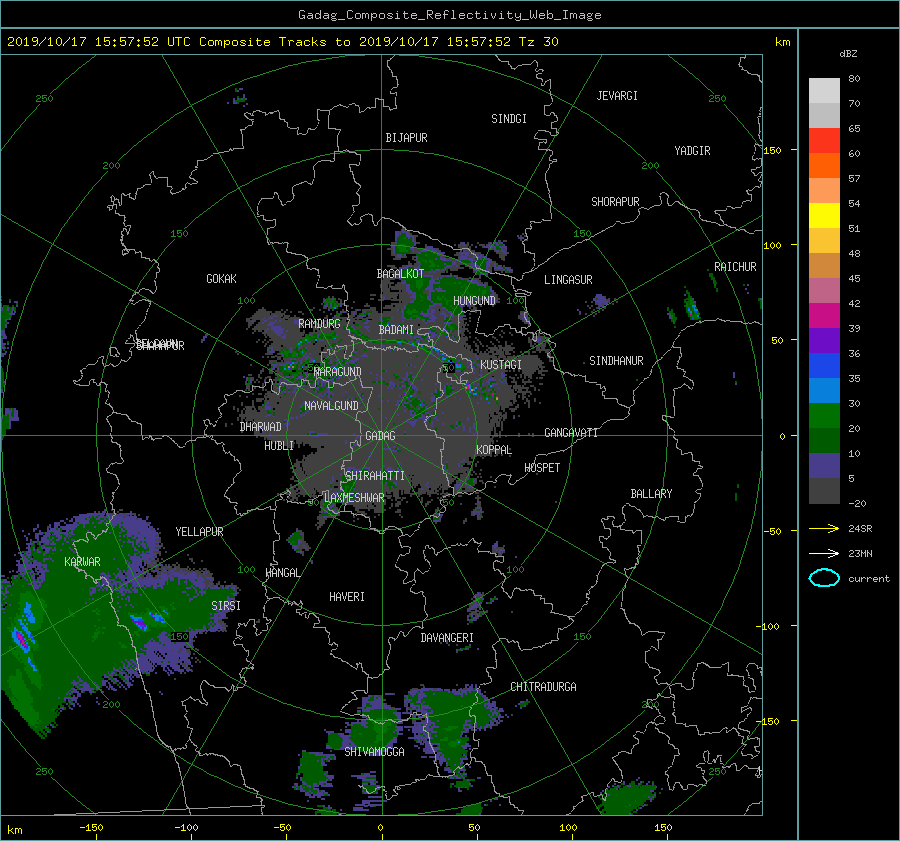Image resolution: width=900 pixels, height=841 pixels.
Task: Select the gray -20 to 5 dBZ swatch
Action: tap(824, 491)
